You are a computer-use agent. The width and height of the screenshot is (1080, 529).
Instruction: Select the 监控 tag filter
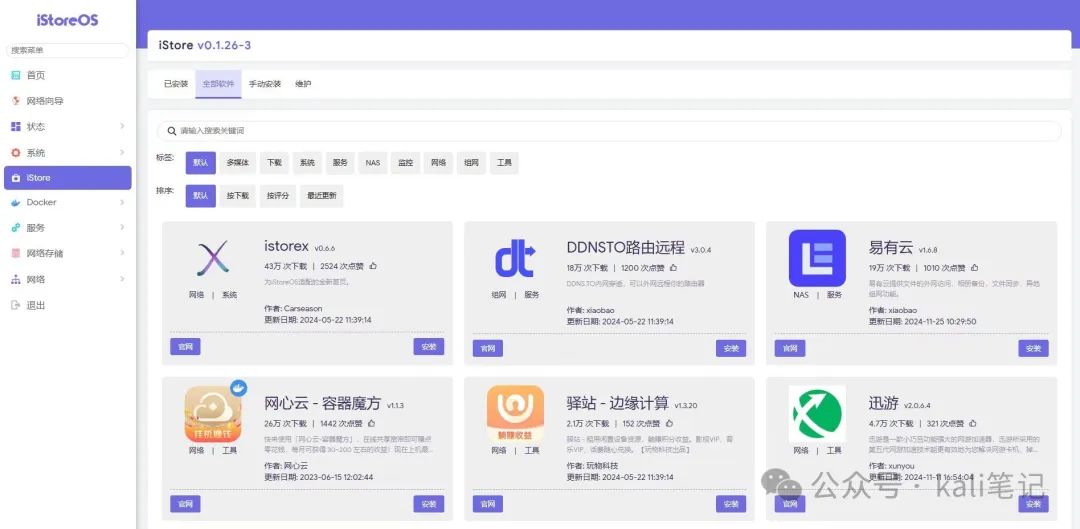coord(406,163)
